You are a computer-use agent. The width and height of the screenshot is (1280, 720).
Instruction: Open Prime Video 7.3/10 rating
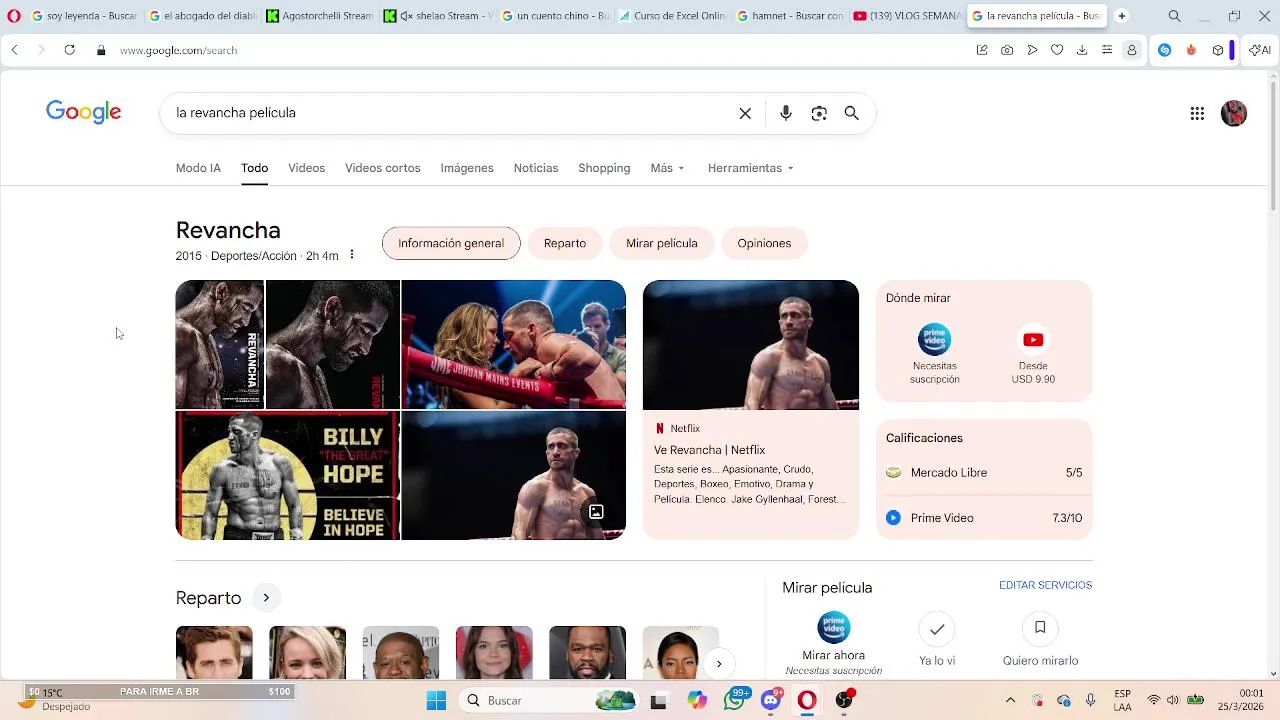pyautogui.click(x=984, y=518)
